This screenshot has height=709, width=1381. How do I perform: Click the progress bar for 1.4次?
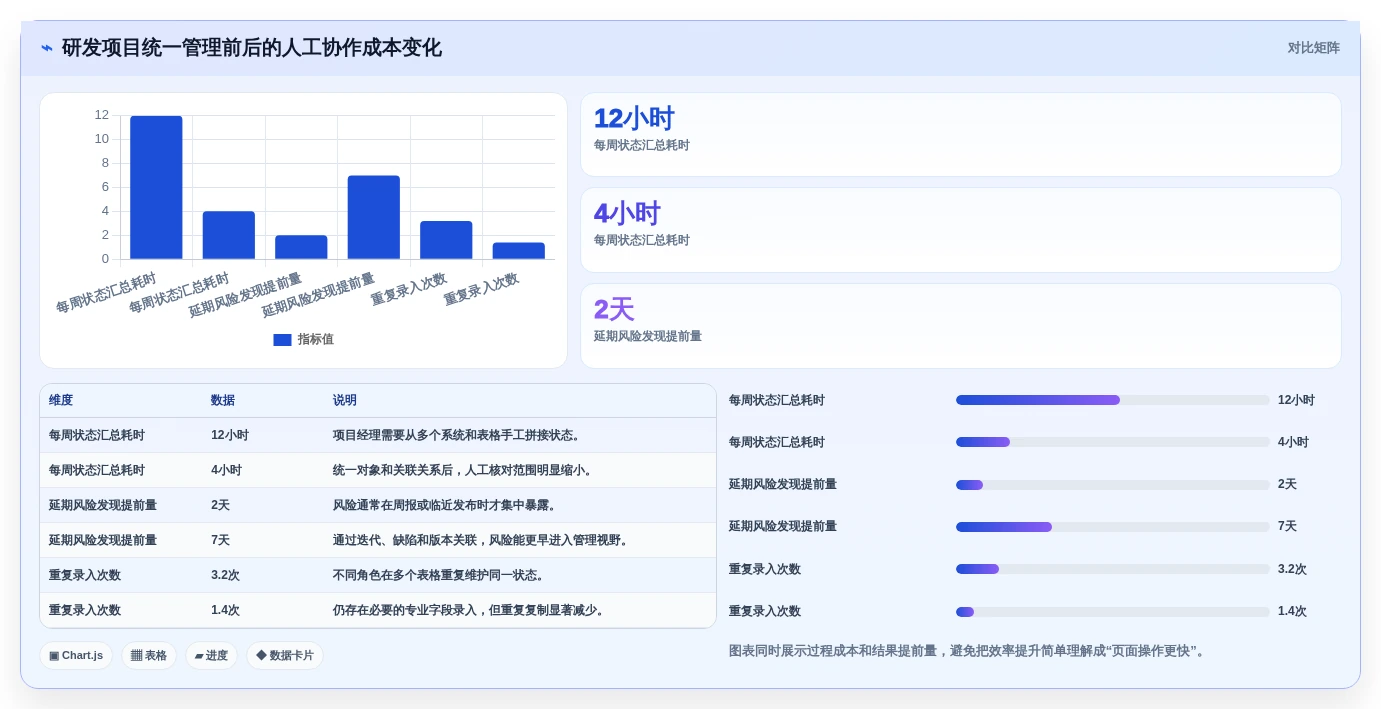pyautogui.click(x=1112, y=611)
